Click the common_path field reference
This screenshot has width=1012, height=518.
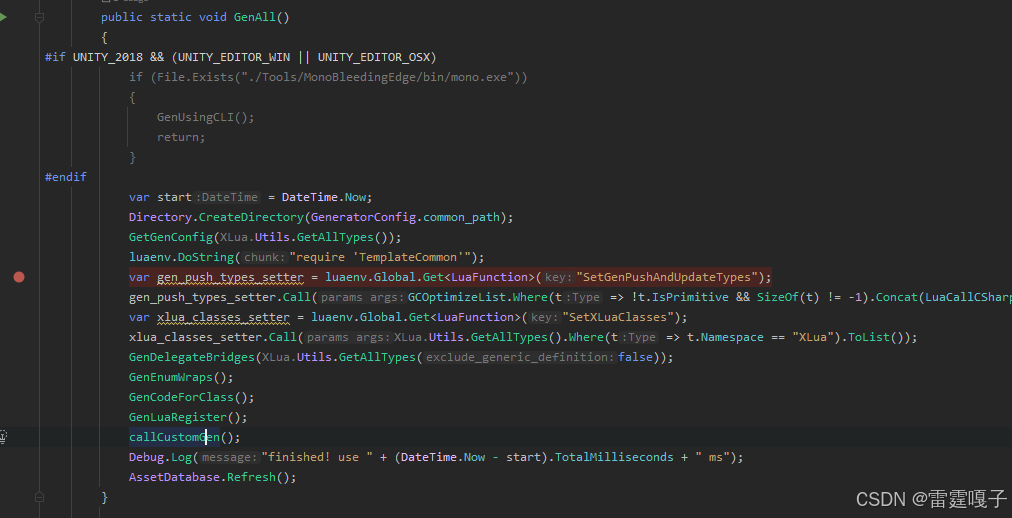click(461, 217)
